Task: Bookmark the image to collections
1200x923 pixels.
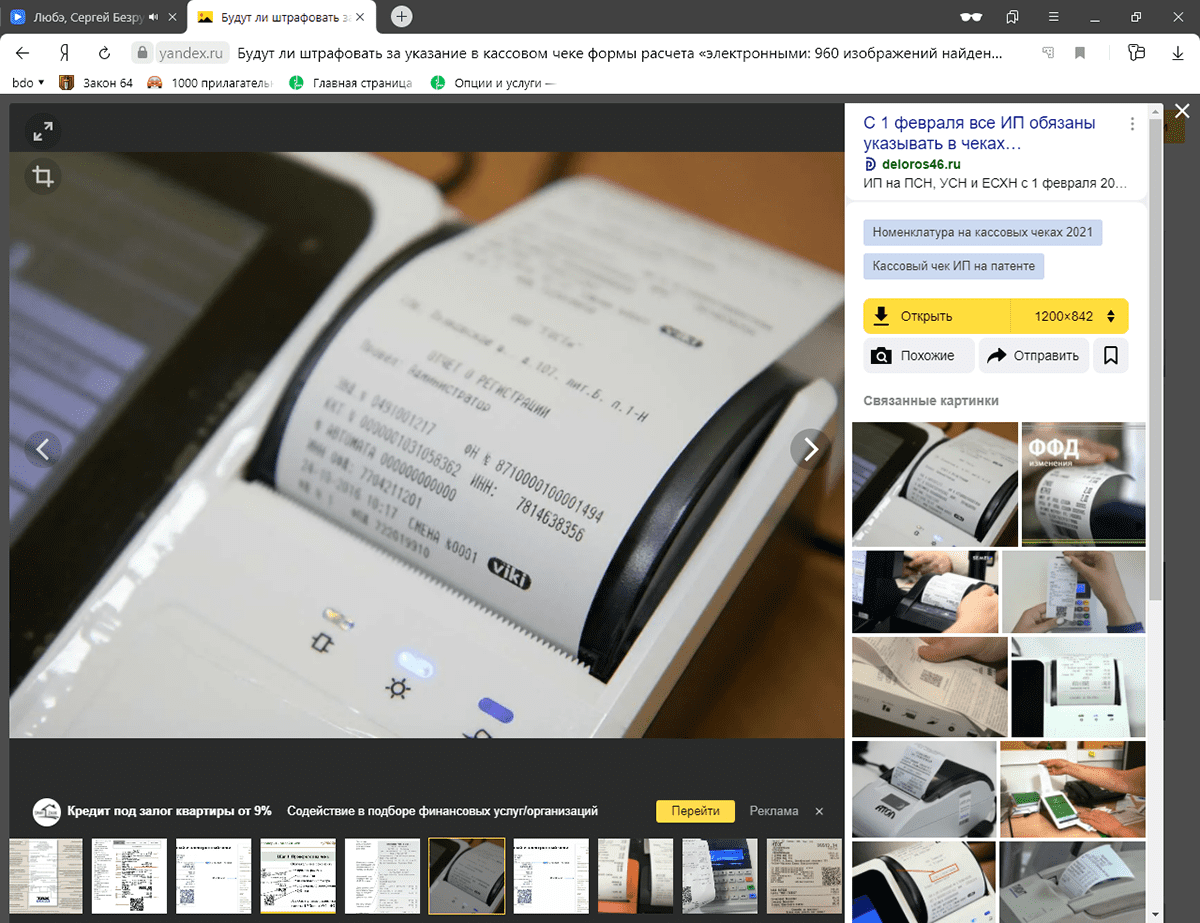Action: pyautogui.click(x=1111, y=355)
